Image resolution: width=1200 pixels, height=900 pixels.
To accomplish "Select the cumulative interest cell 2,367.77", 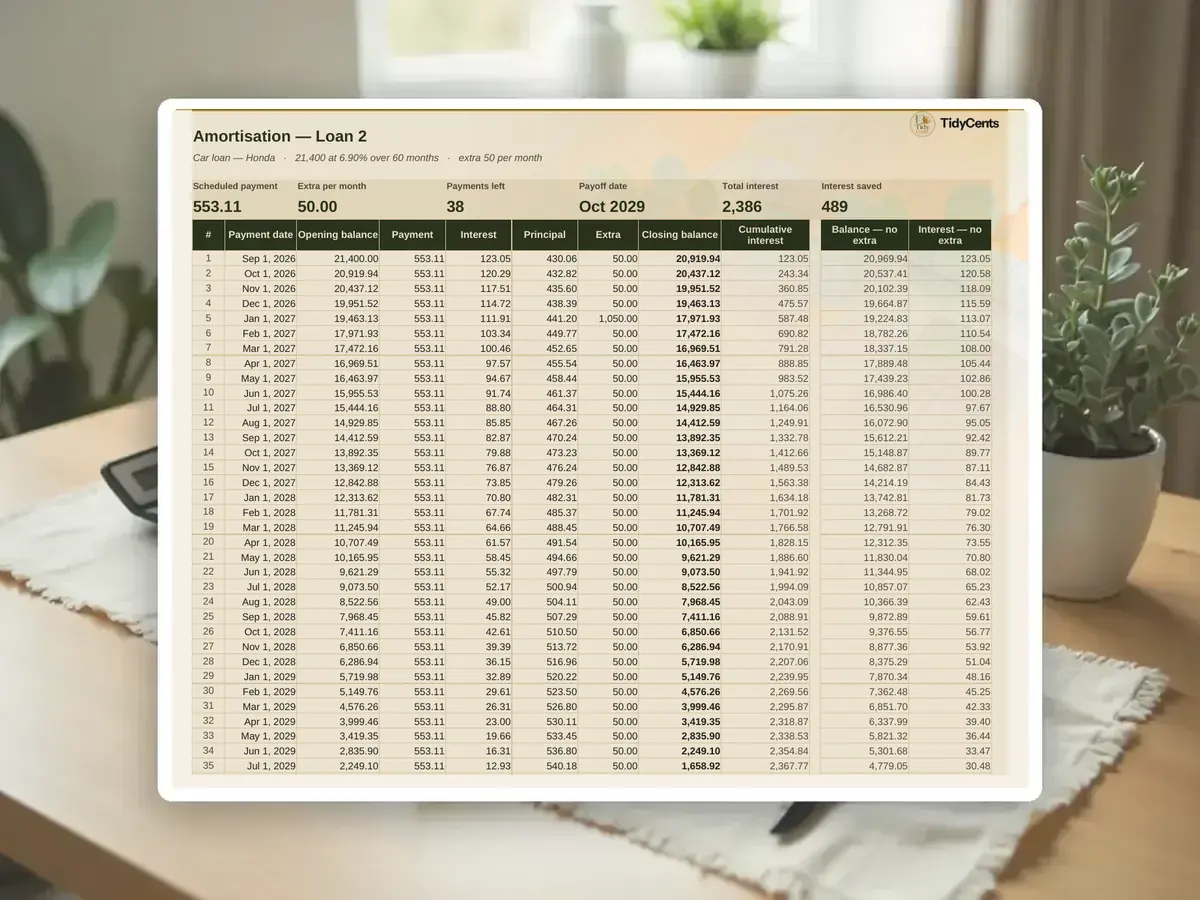I will click(x=765, y=766).
